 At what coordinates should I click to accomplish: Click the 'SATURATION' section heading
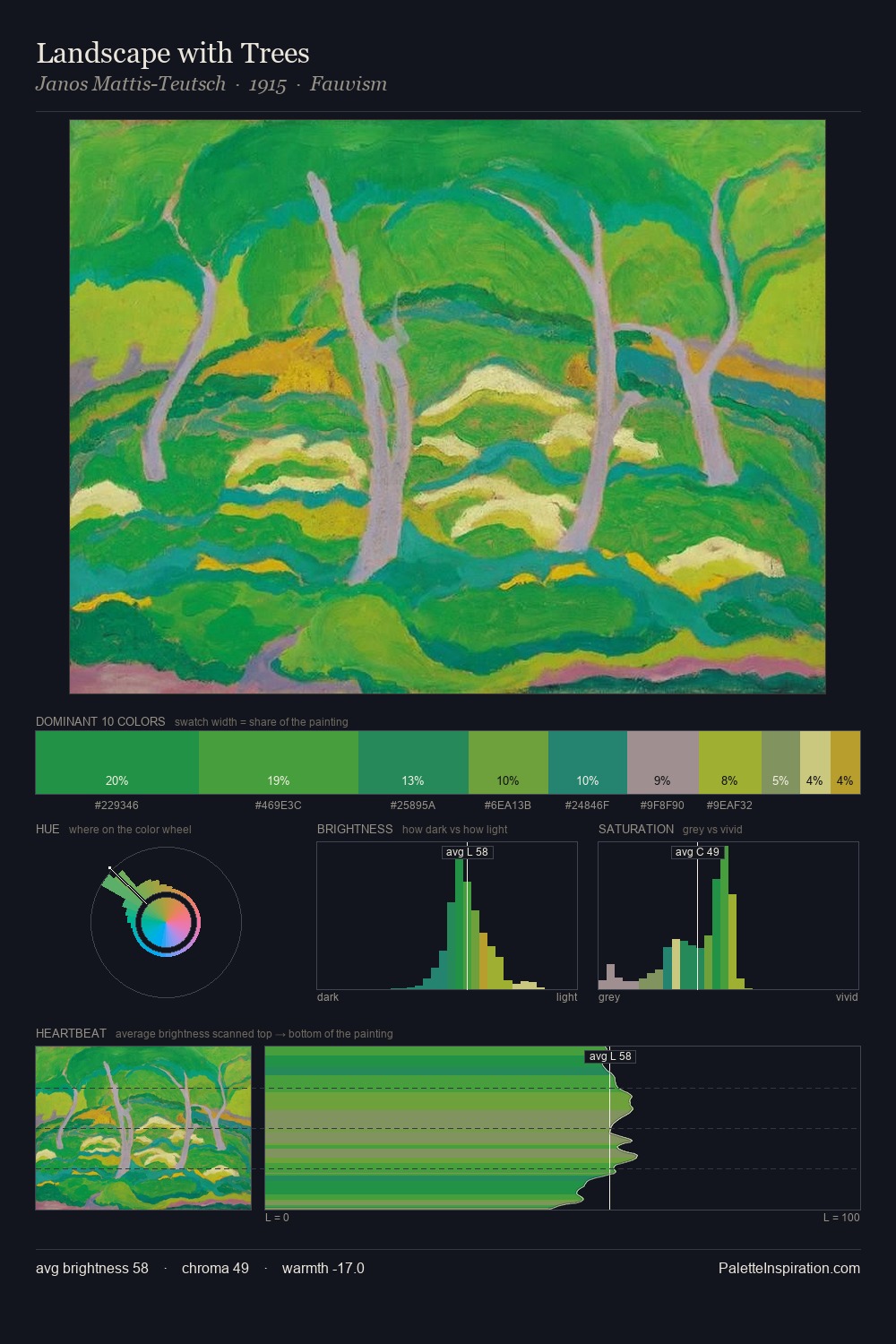636,829
